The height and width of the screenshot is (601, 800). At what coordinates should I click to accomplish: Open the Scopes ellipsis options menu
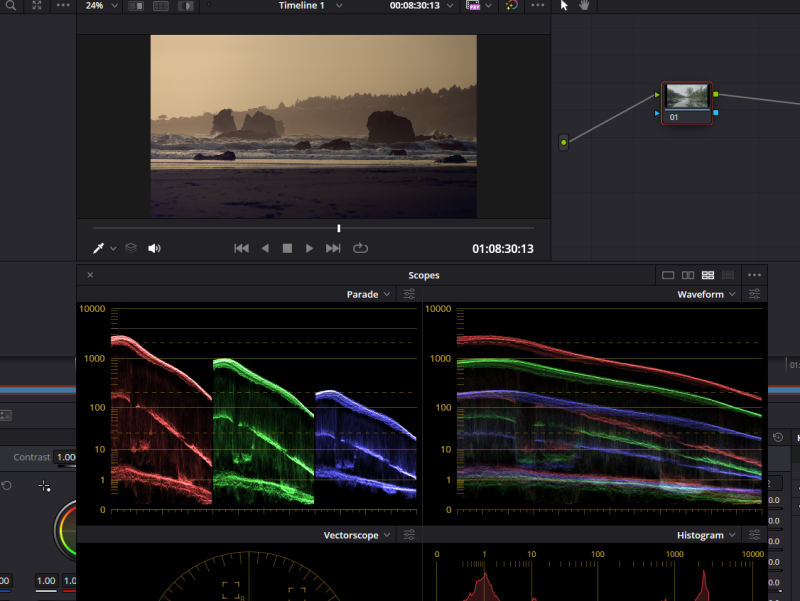coord(754,275)
